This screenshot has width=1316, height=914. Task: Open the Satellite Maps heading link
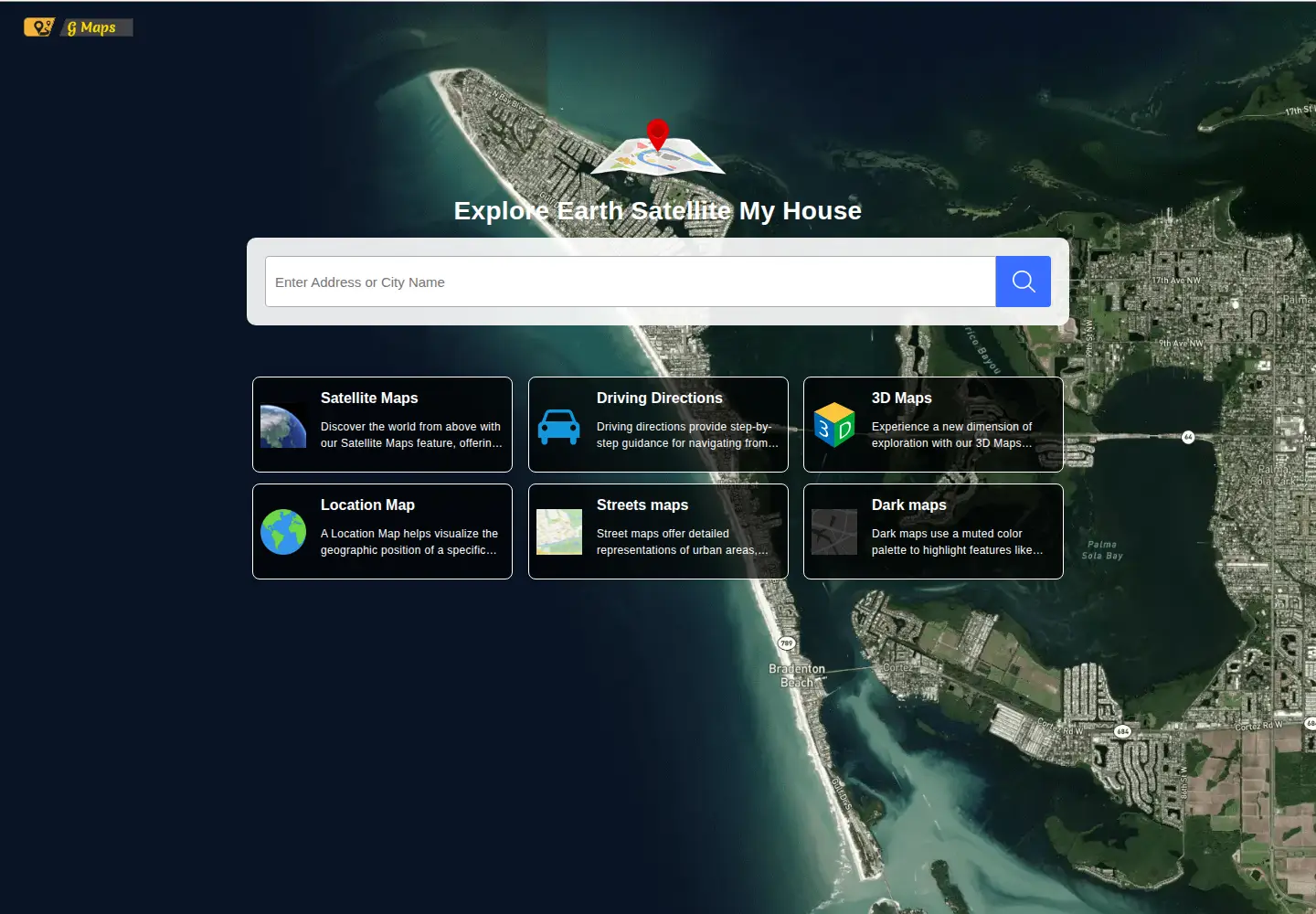(369, 398)
